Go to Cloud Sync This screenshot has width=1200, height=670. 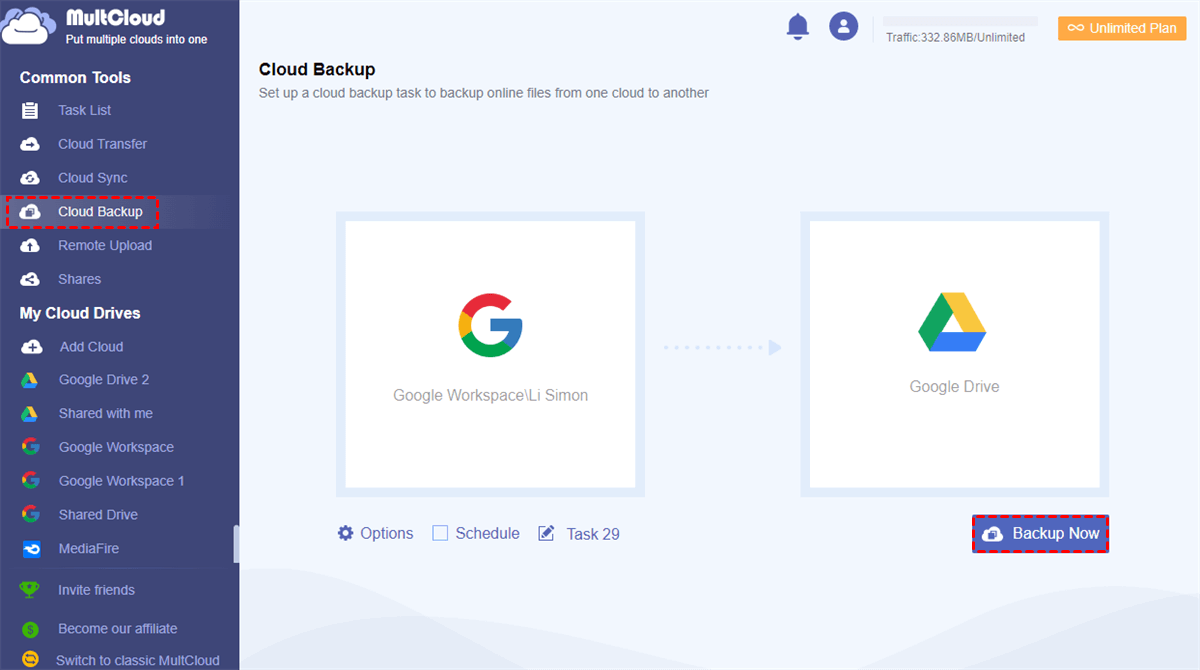(x=93, y=178)
